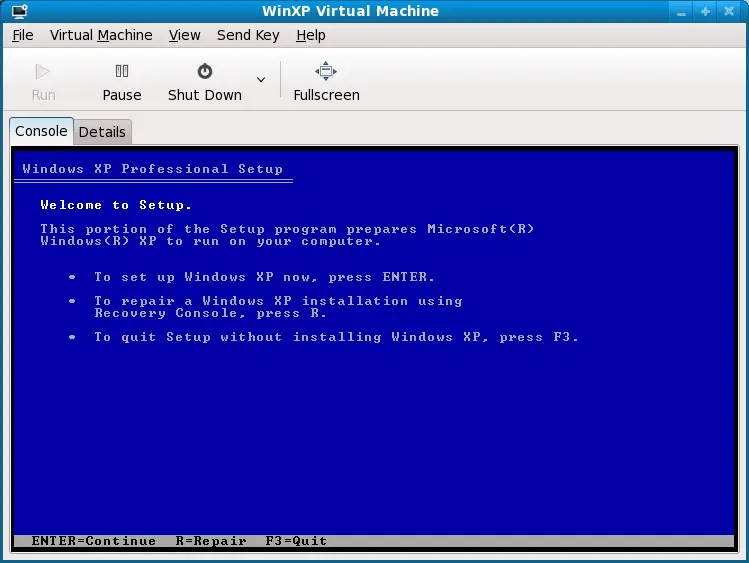Image resolution: width=749 pixels, height=563 pixels.
Task: Expand the View menu
Action: pyautogui.click(x=184, y=35)
